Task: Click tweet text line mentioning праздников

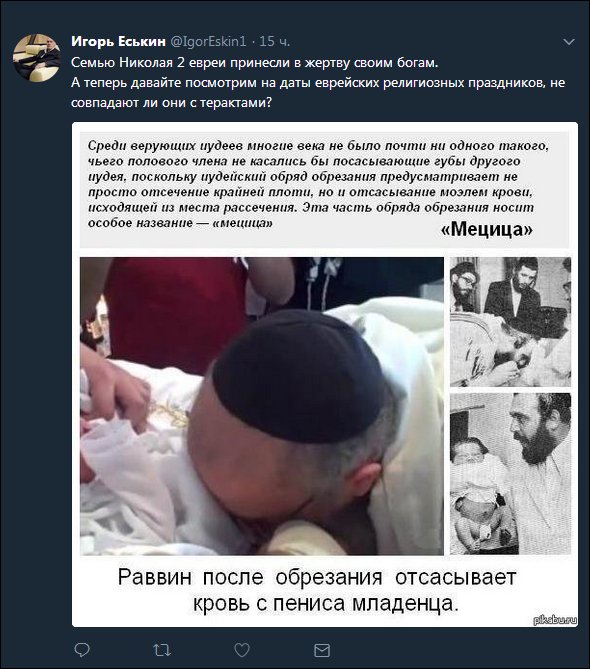Action: [318, 82]
